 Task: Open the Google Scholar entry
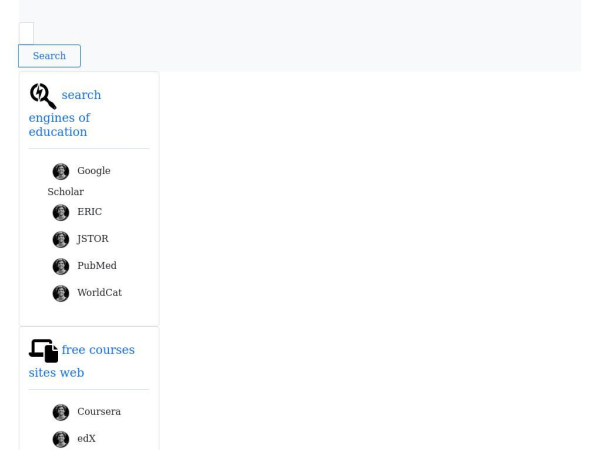(79, 181)
